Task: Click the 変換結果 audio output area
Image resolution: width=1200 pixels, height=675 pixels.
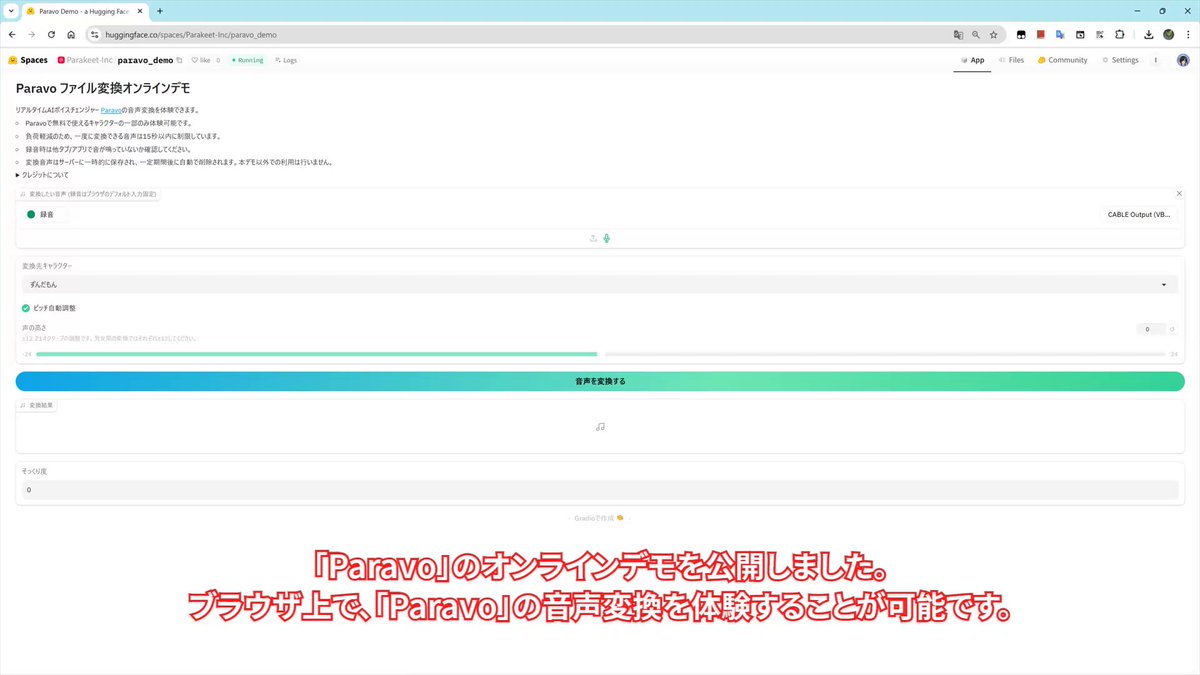Action: [600, 426]
